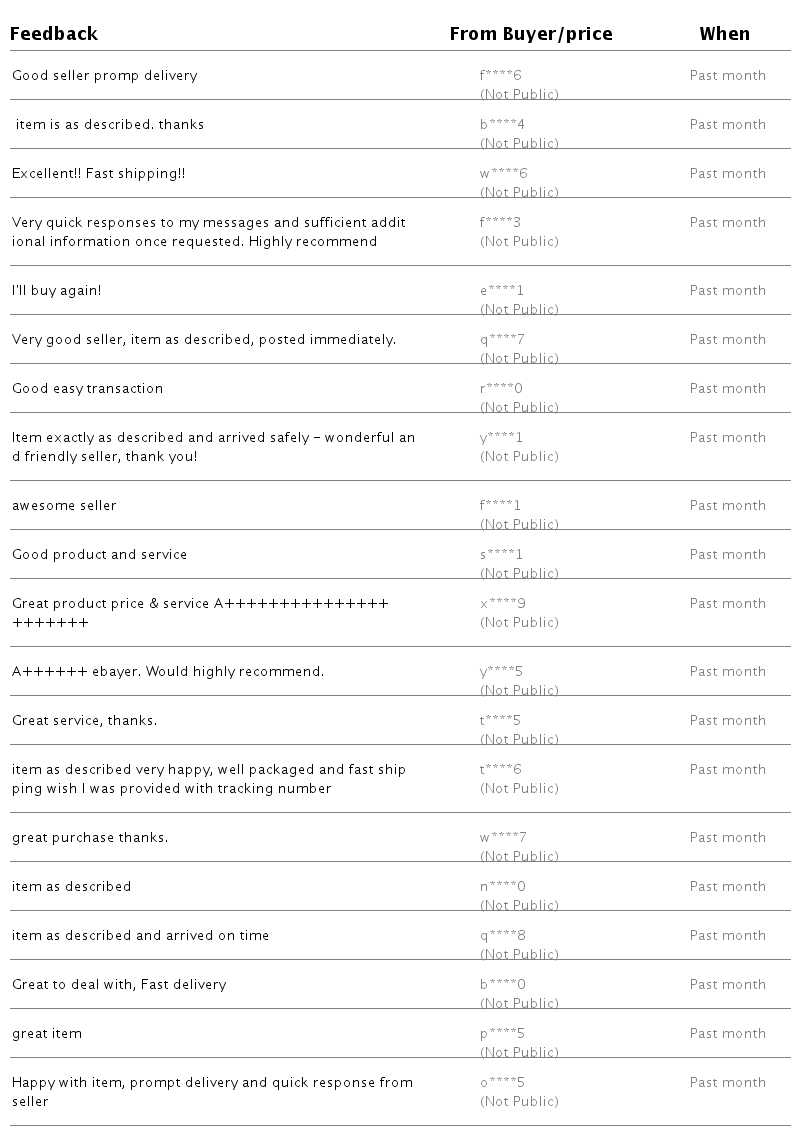Click buyer n****0 username

click(x=503, y=887)
